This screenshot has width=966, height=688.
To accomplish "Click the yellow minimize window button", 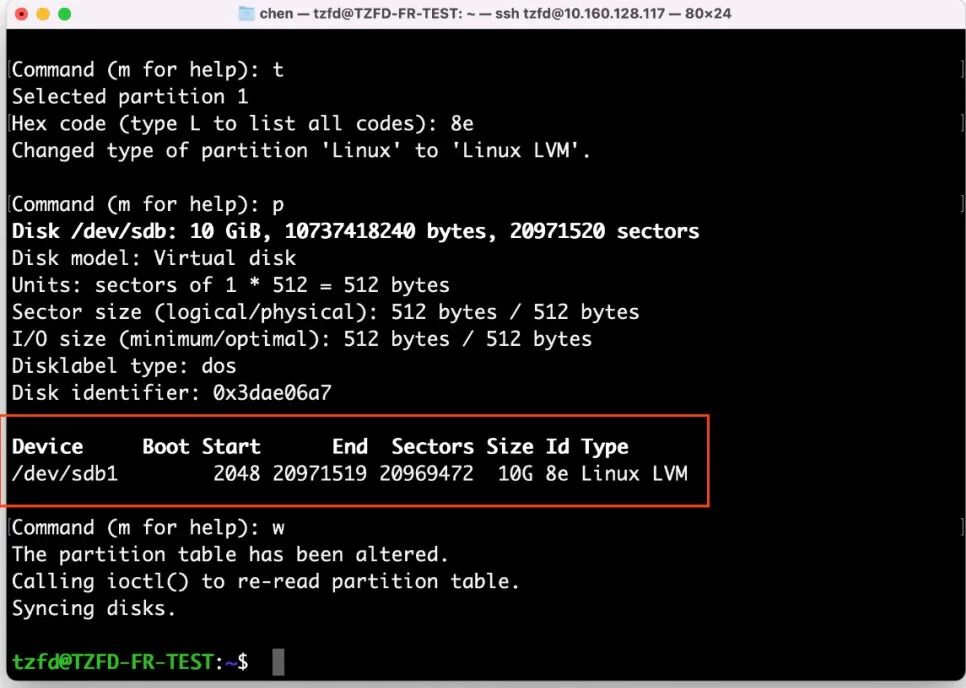I will coord(43,14).
